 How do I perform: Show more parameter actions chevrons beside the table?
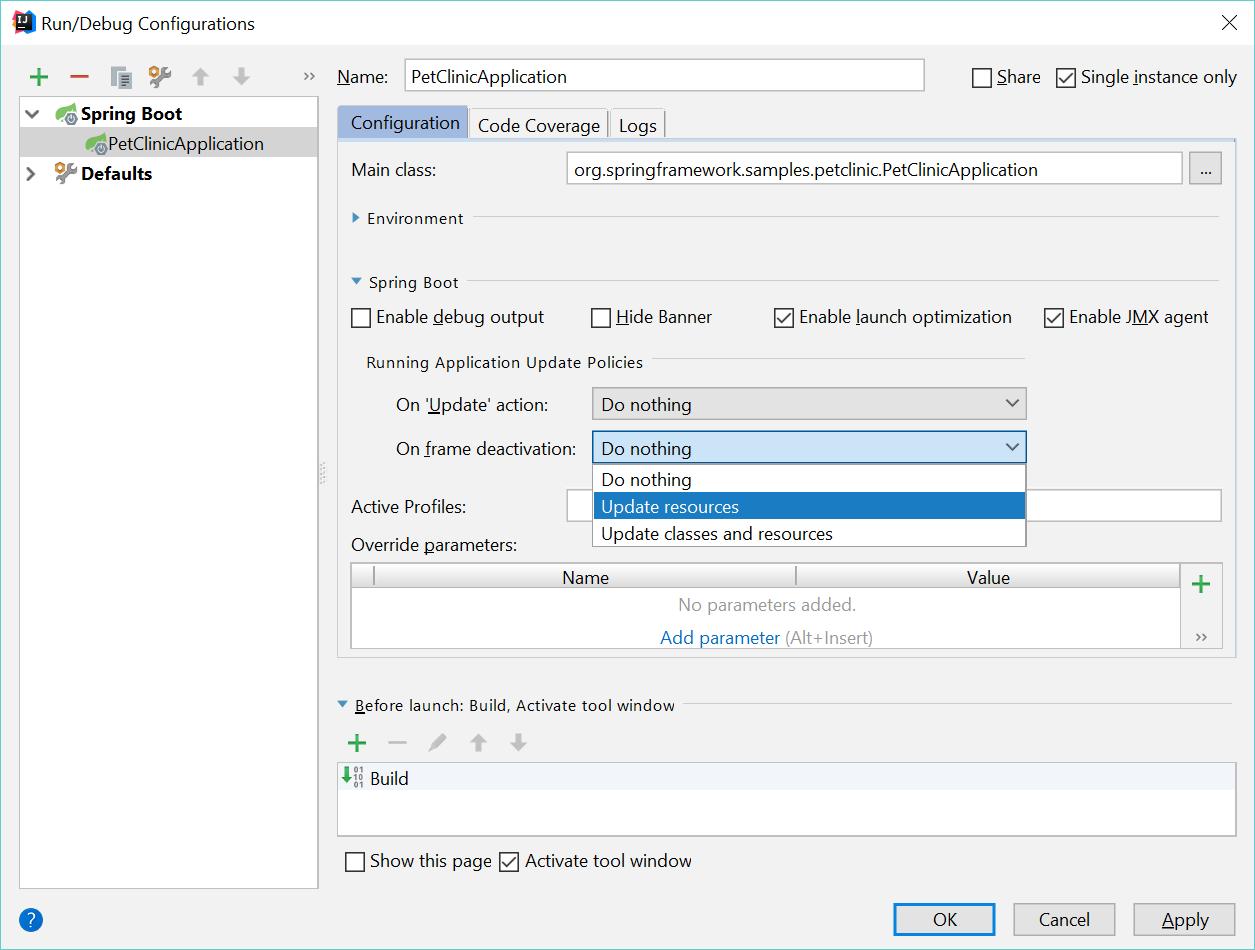click(1201, 636)
